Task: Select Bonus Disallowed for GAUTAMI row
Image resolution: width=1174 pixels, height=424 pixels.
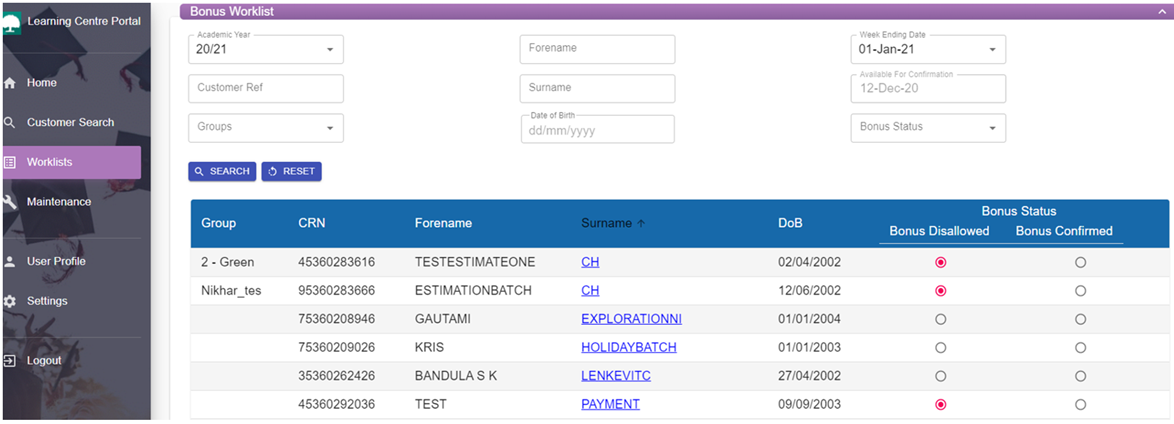Action: pos(940,320)
